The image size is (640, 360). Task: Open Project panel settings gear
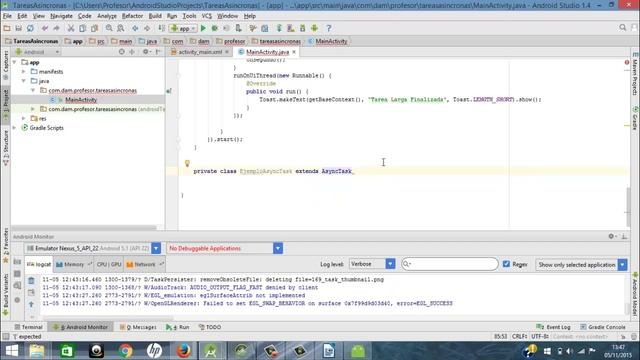pyautogui.click(x=146, y=52)
